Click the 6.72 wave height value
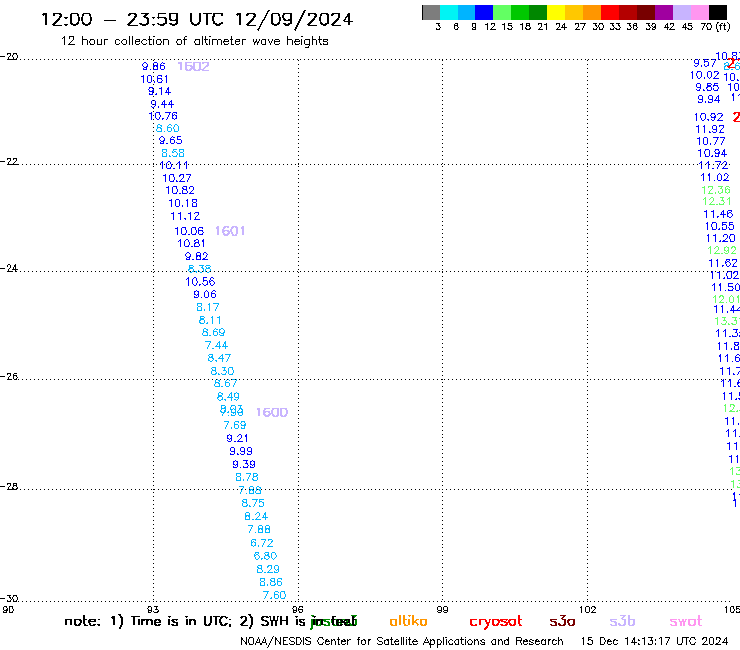Image resolution: width=740 pixels, height=650 pixels. pyautogui.click(x=262, y=543)
